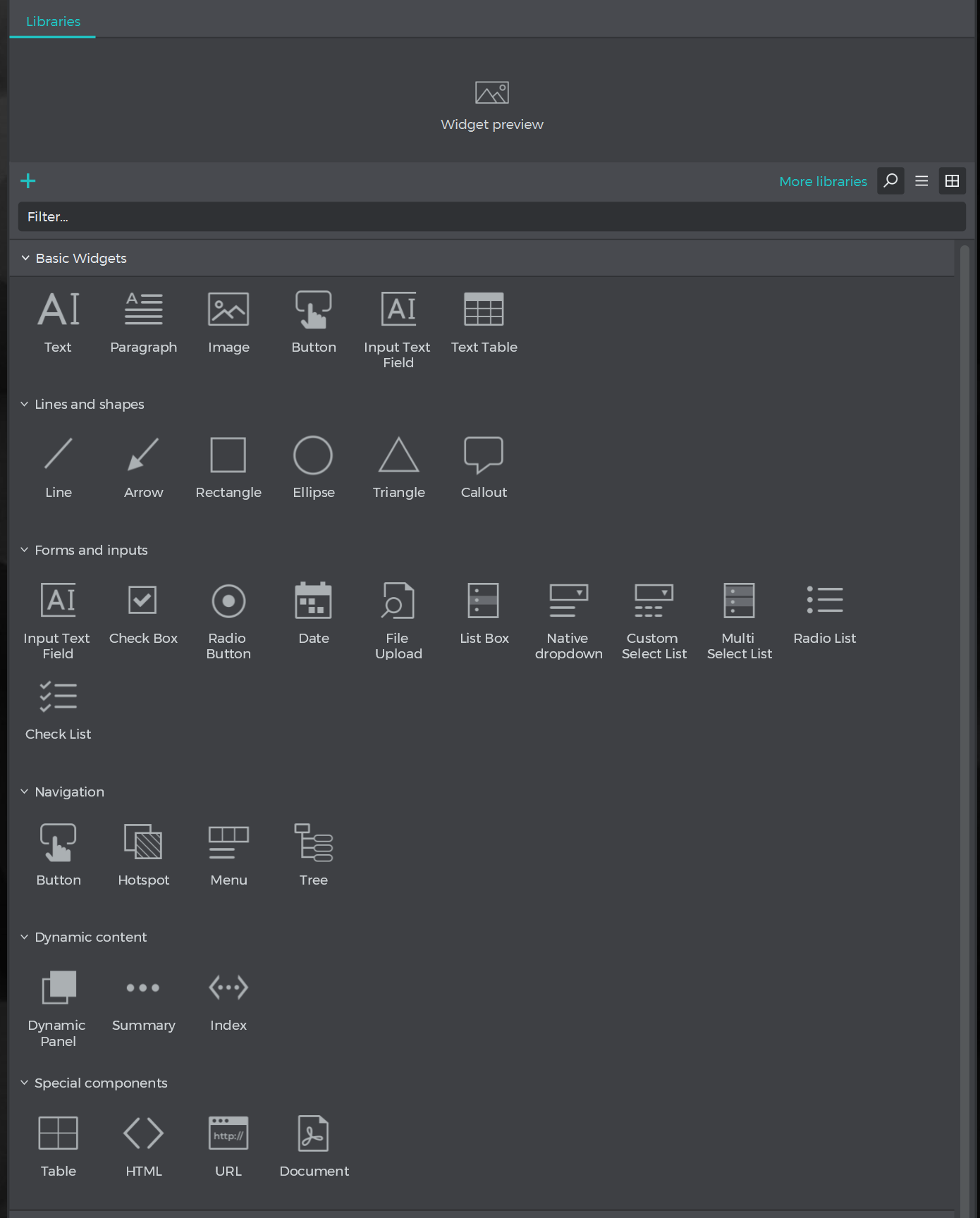Collapse the Basic Widgets section
This screenshot has height=1218, width=980.
[25, 259]
